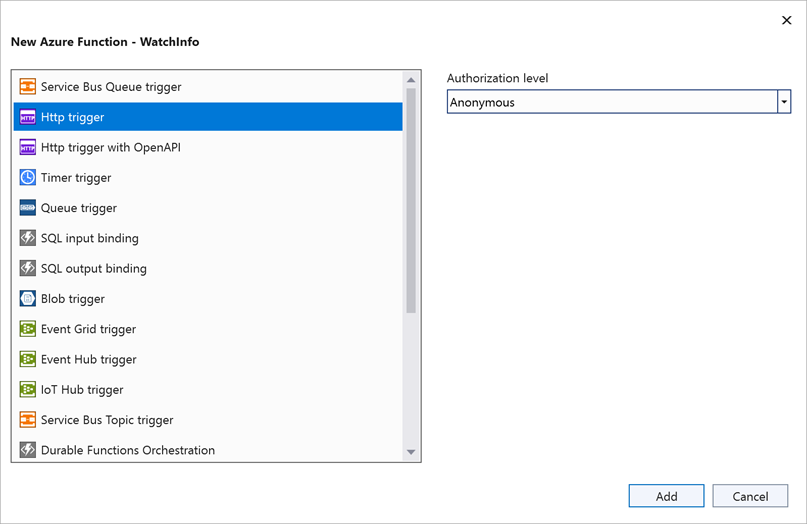The image size is (807, 524).
Task: Choose Event Hub trigger from the list
Action: coord(89,360)
